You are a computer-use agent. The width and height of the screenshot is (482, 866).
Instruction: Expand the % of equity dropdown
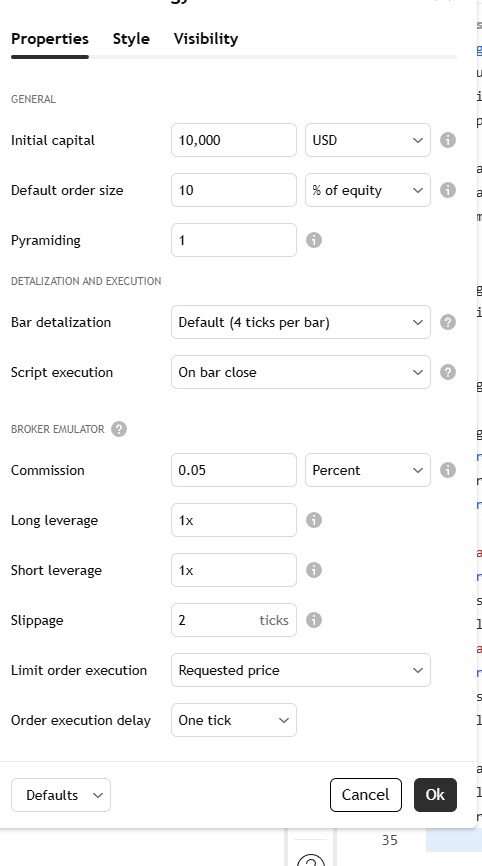pyautogui.click(x=368, y=190)
